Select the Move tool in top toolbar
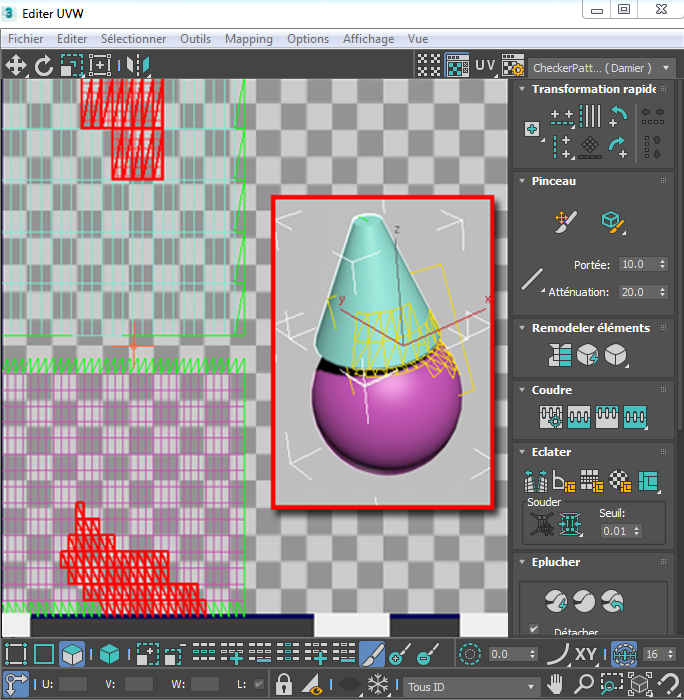 click(x=16, y=66)
